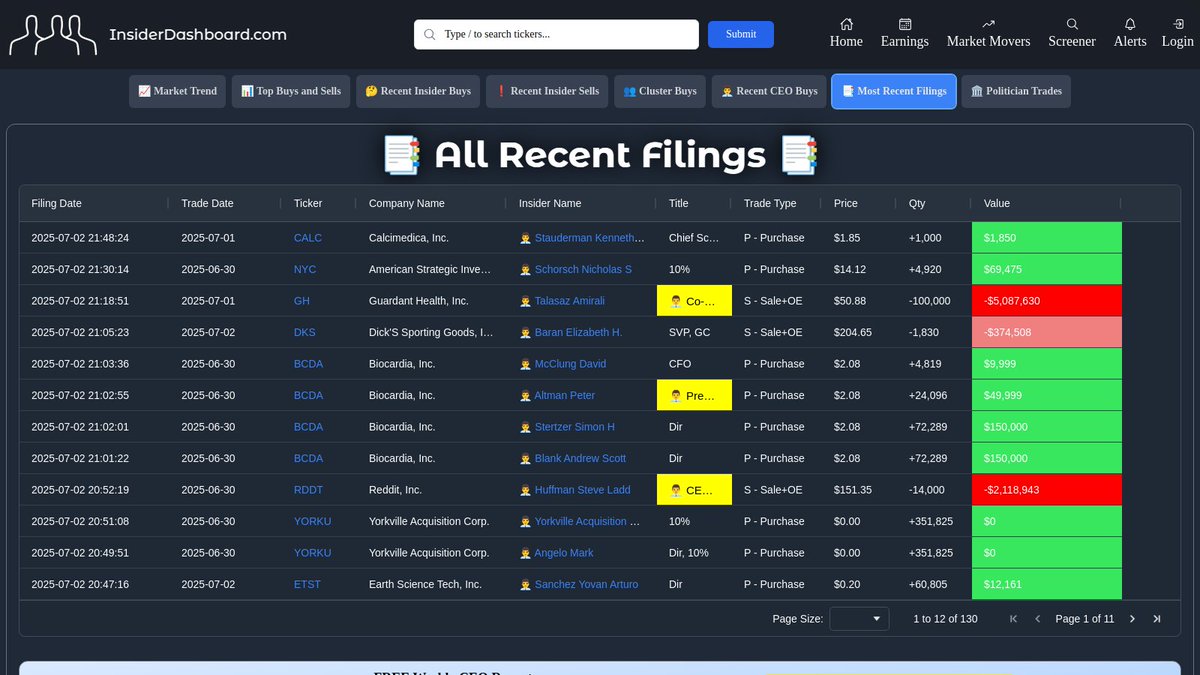Open RDDT ticker link
Screen dimensions: 1200x675
(x=308, y=490)
